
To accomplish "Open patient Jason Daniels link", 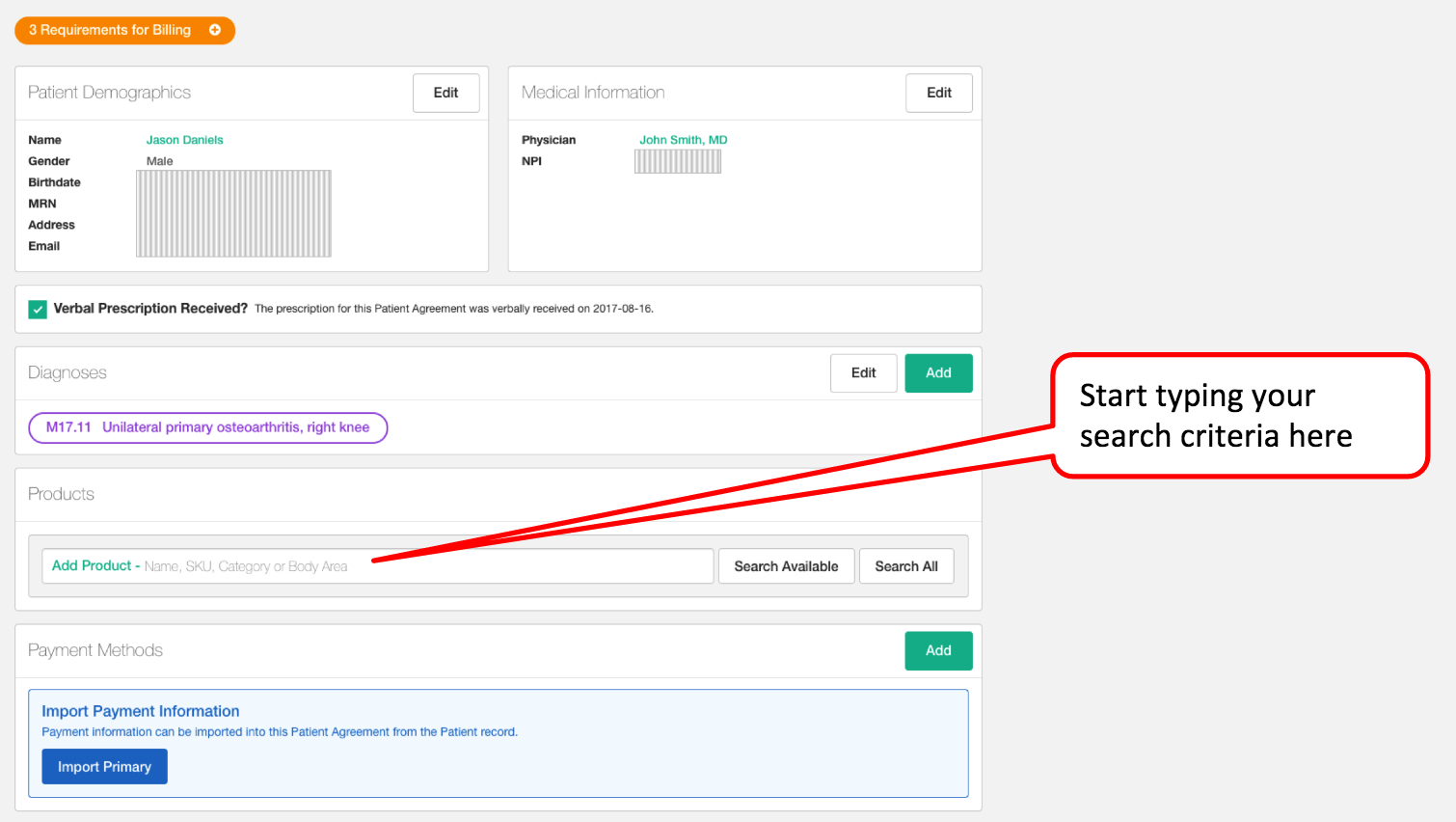I will 184,140.
